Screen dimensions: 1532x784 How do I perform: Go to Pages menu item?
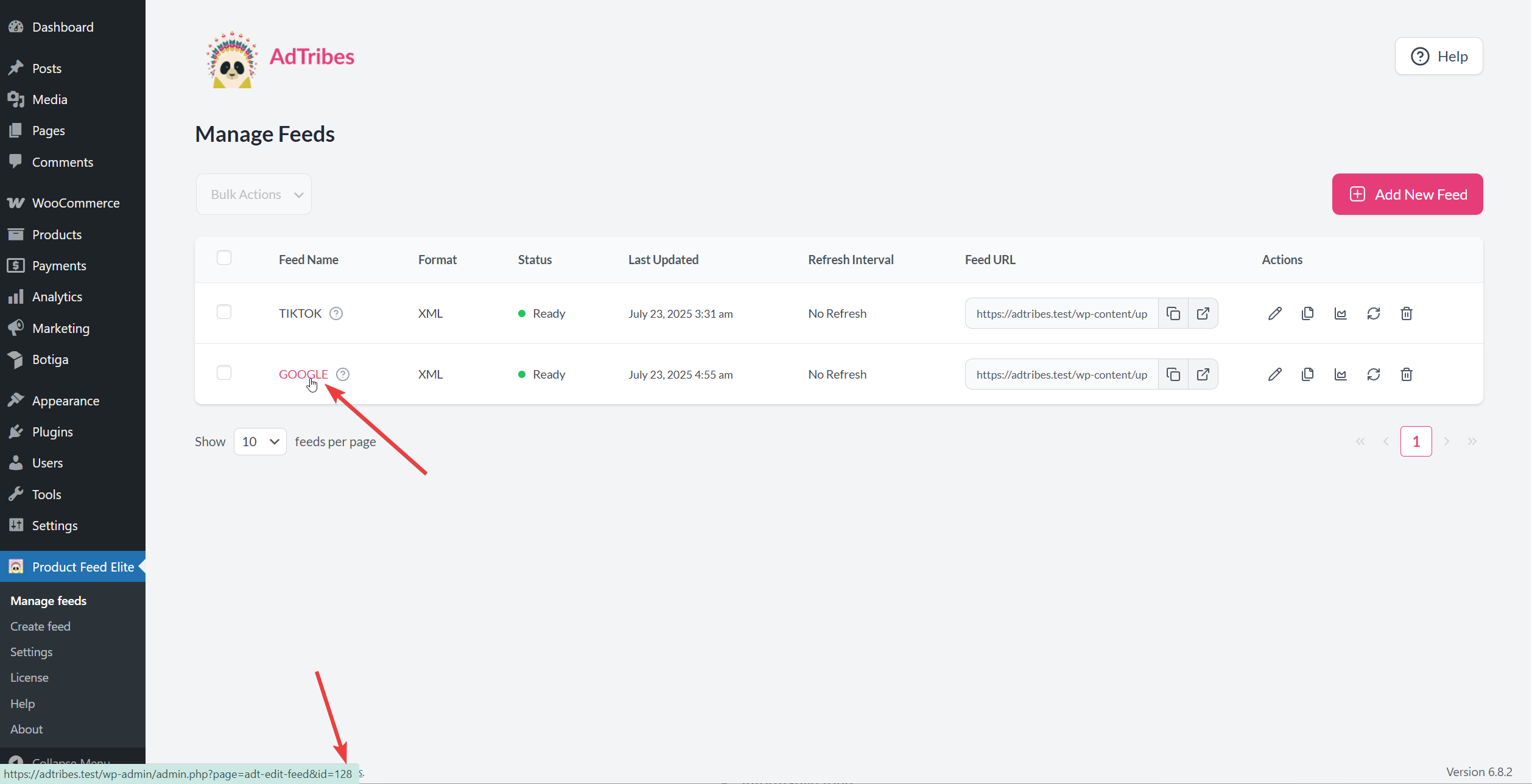[x=72, y=130]
